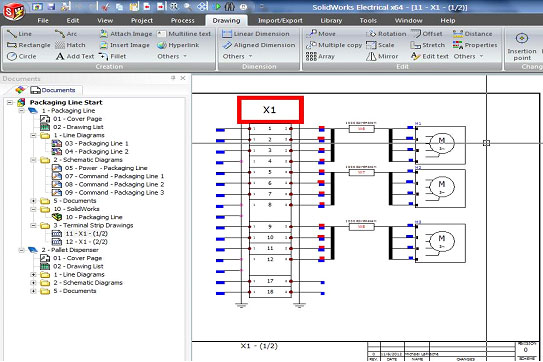Select the Line drawing tool
Screen dimensions: 543x362
(19, 34)
